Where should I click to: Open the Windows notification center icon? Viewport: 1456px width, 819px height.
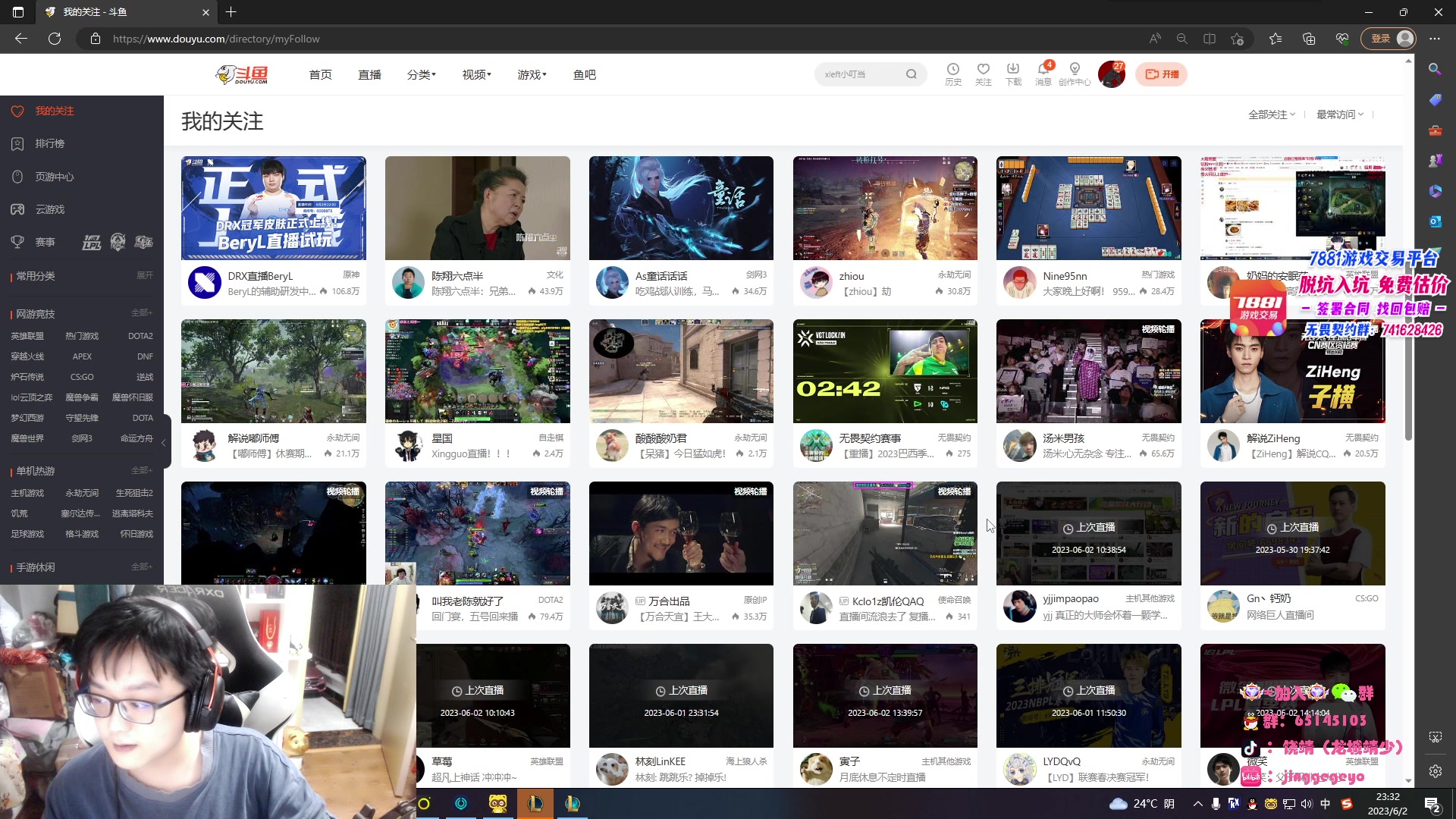pos(1432,804)
